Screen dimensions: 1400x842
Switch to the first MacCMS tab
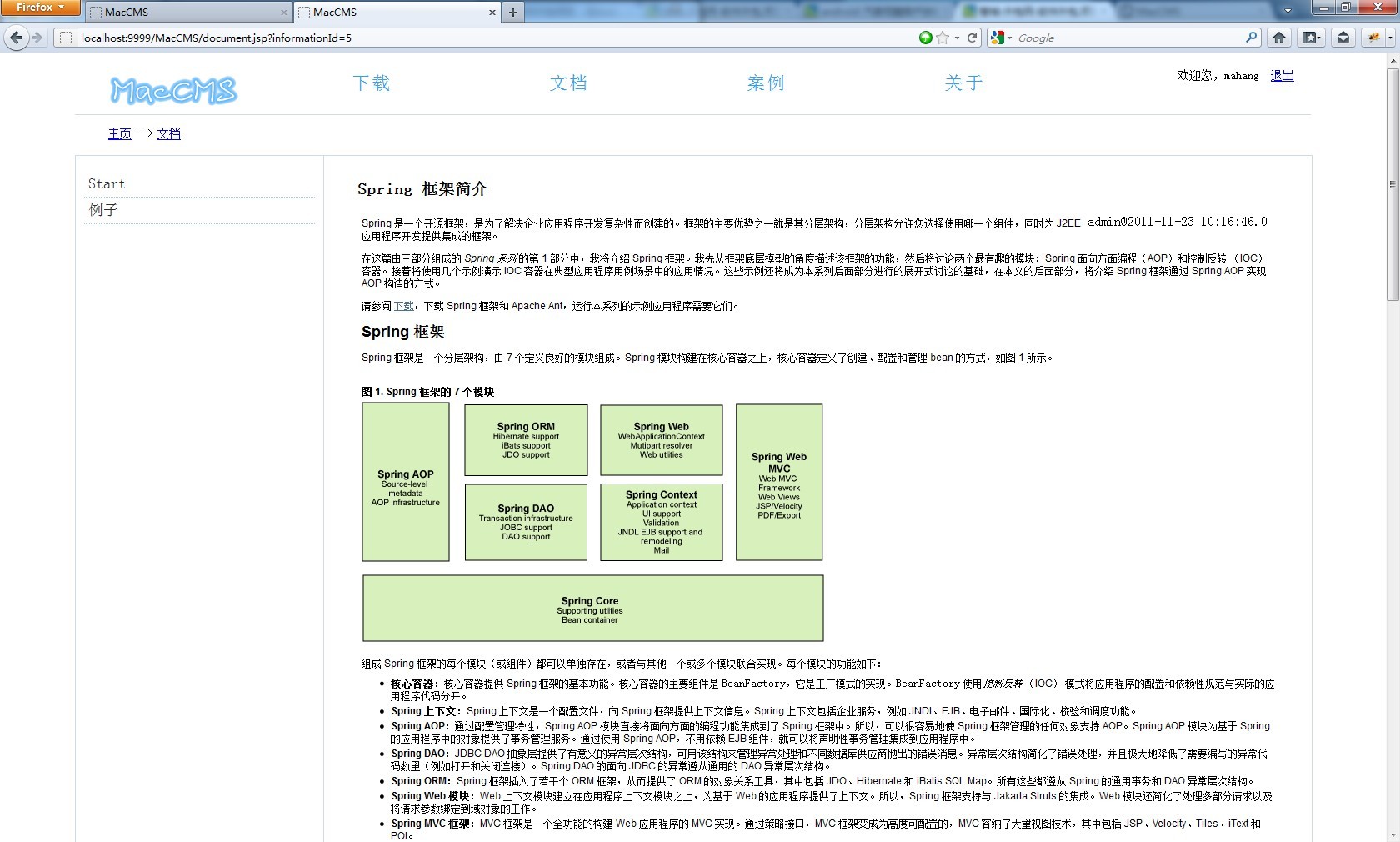[x=187, y=13]
